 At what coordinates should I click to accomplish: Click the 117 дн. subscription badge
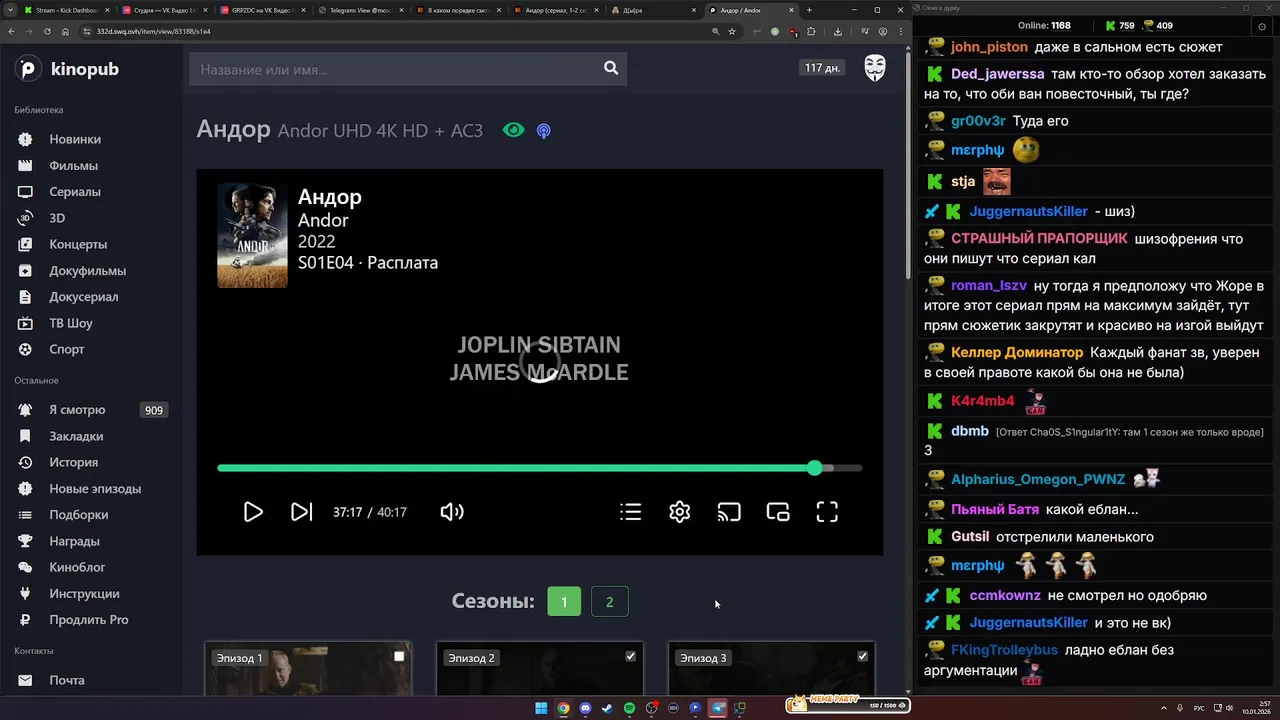point(822,68)
